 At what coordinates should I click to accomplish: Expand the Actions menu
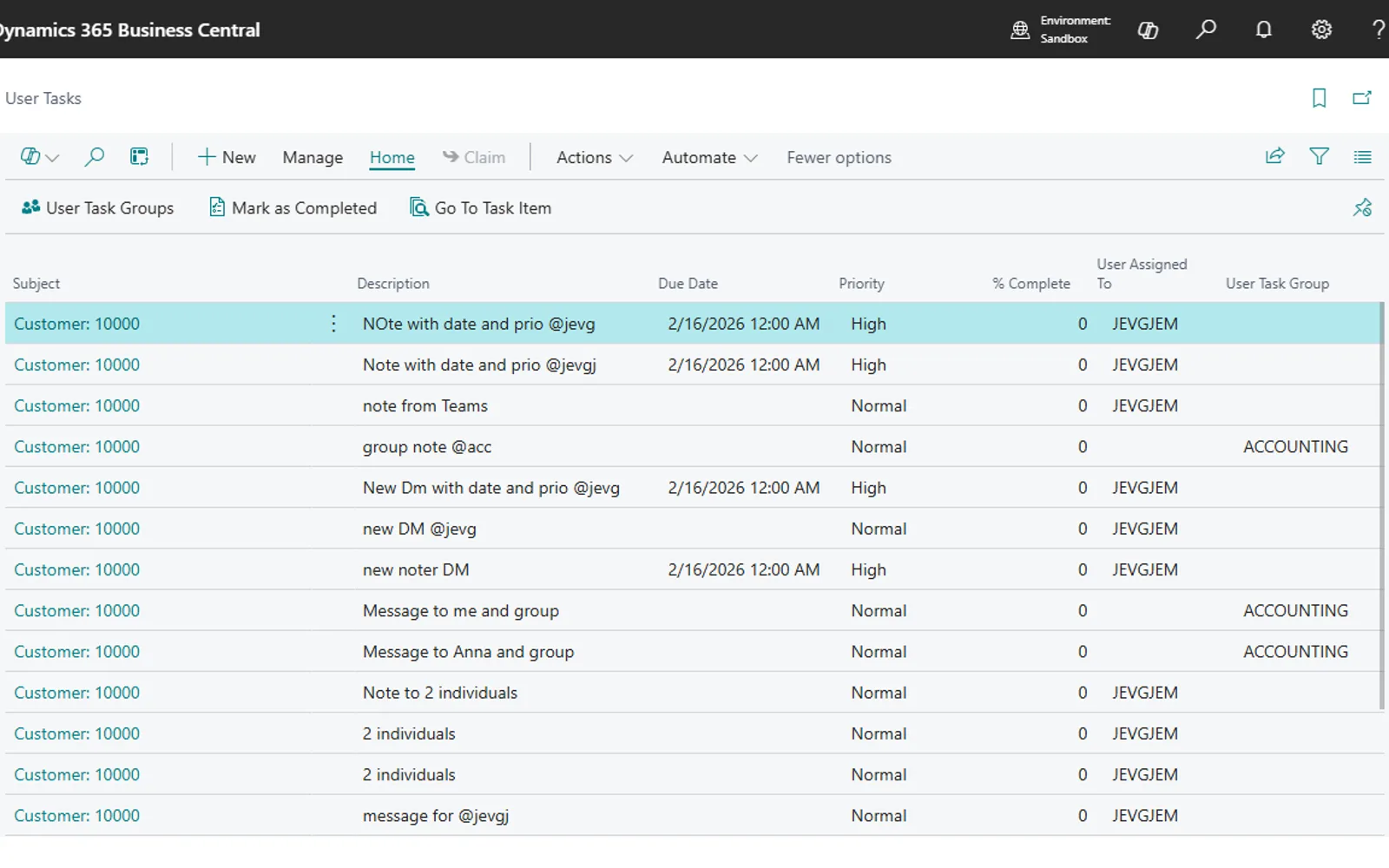click(595, 157)
